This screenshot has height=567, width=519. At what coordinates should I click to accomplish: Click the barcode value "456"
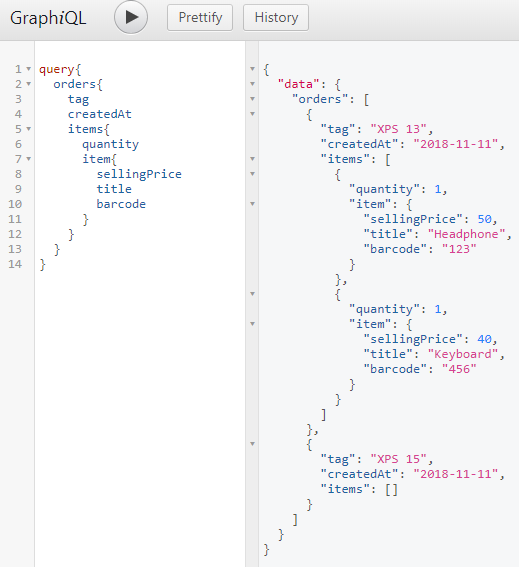click(459, 369)
